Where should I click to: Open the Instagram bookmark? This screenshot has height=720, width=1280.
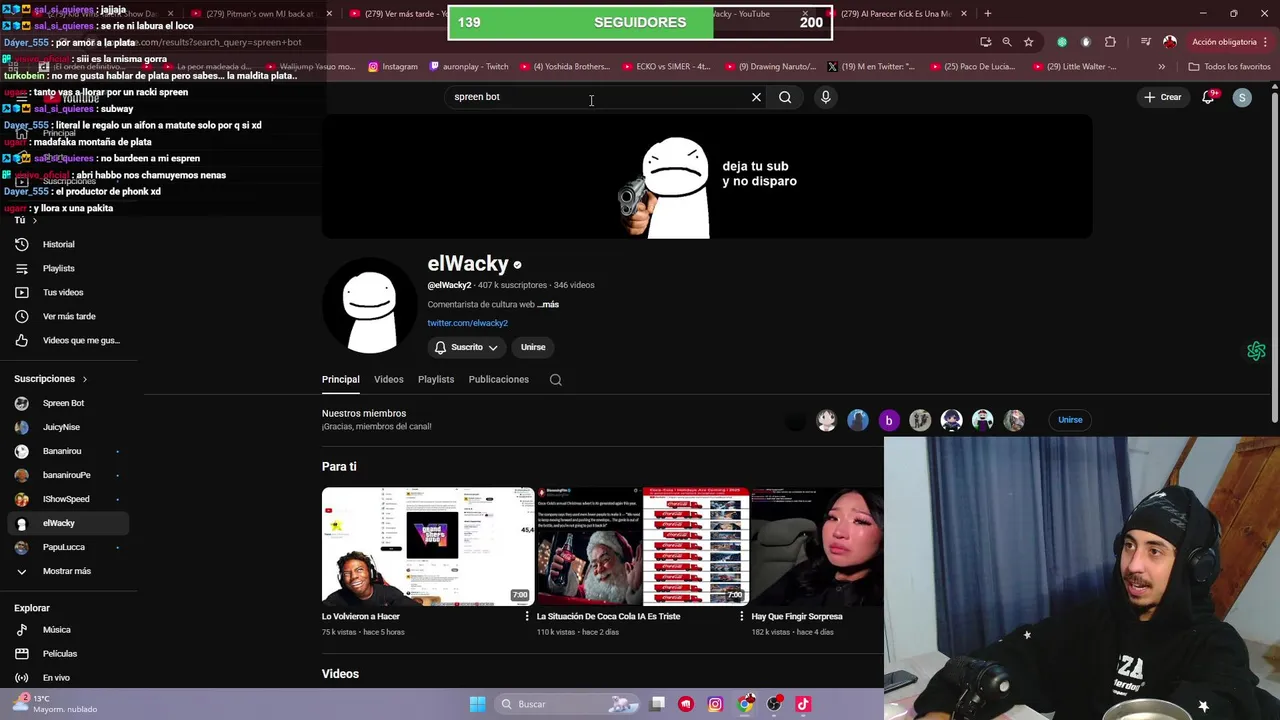393,67
